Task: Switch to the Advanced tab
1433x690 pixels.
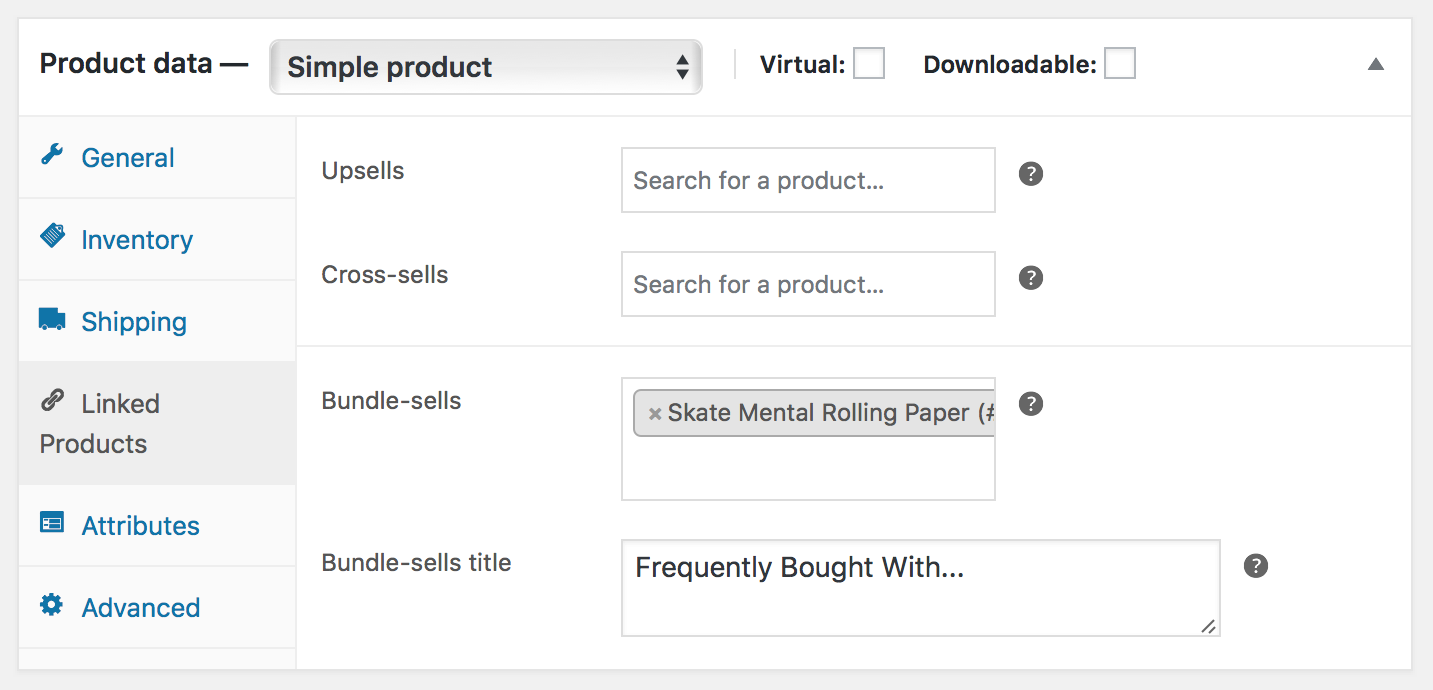Action: pyautogui.click(x=157, y=607)
